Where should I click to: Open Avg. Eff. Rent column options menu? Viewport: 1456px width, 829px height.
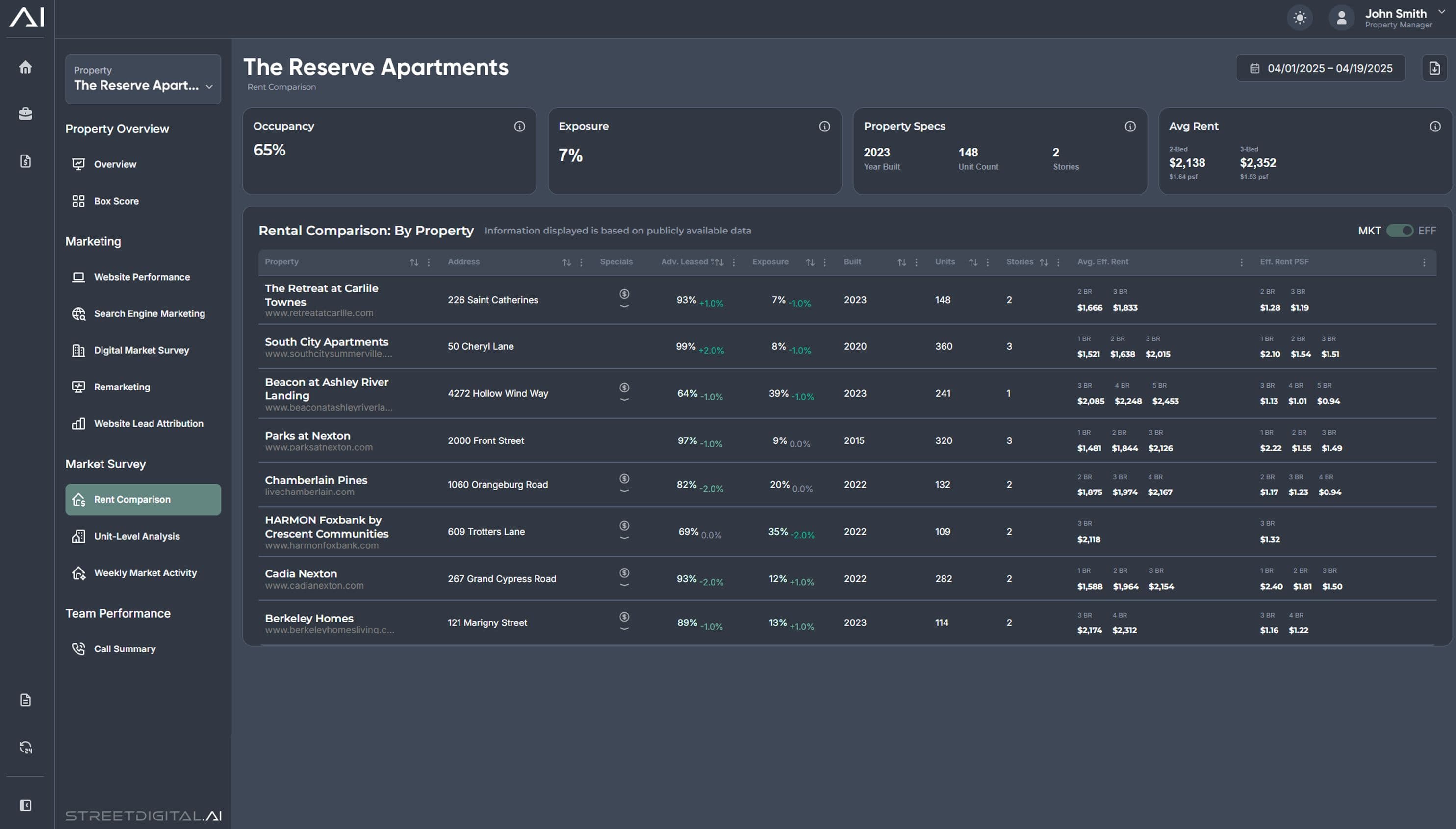1241,262
